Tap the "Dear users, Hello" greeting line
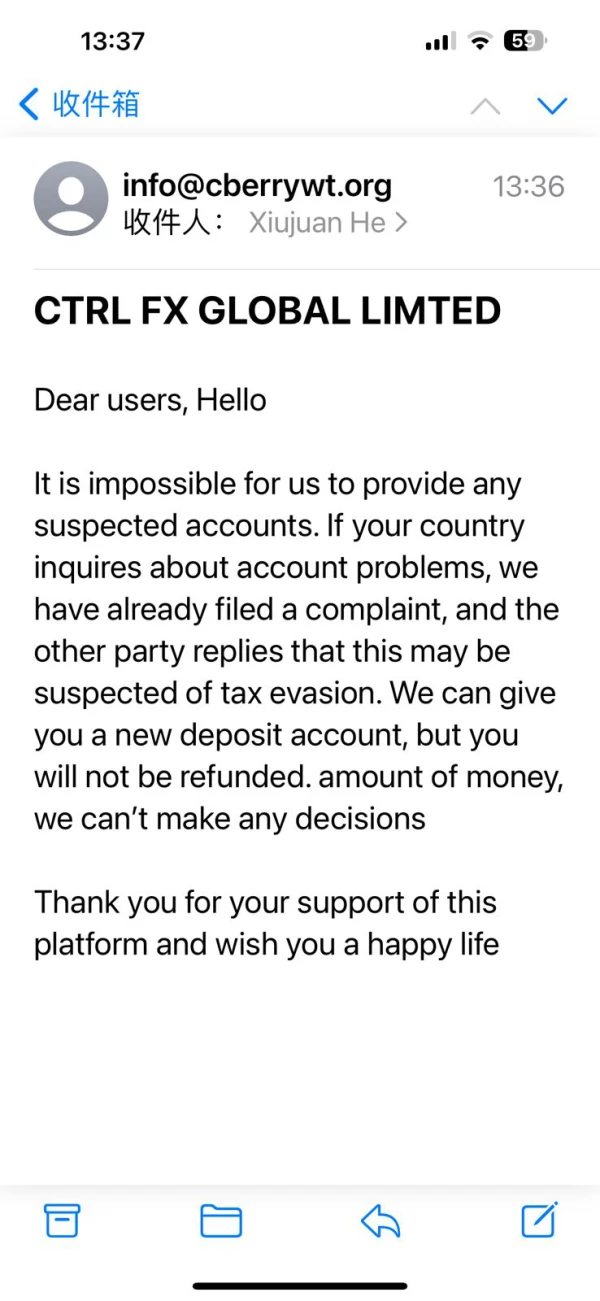The height and width of the screenshot is (1301, 600). [150, 400]
